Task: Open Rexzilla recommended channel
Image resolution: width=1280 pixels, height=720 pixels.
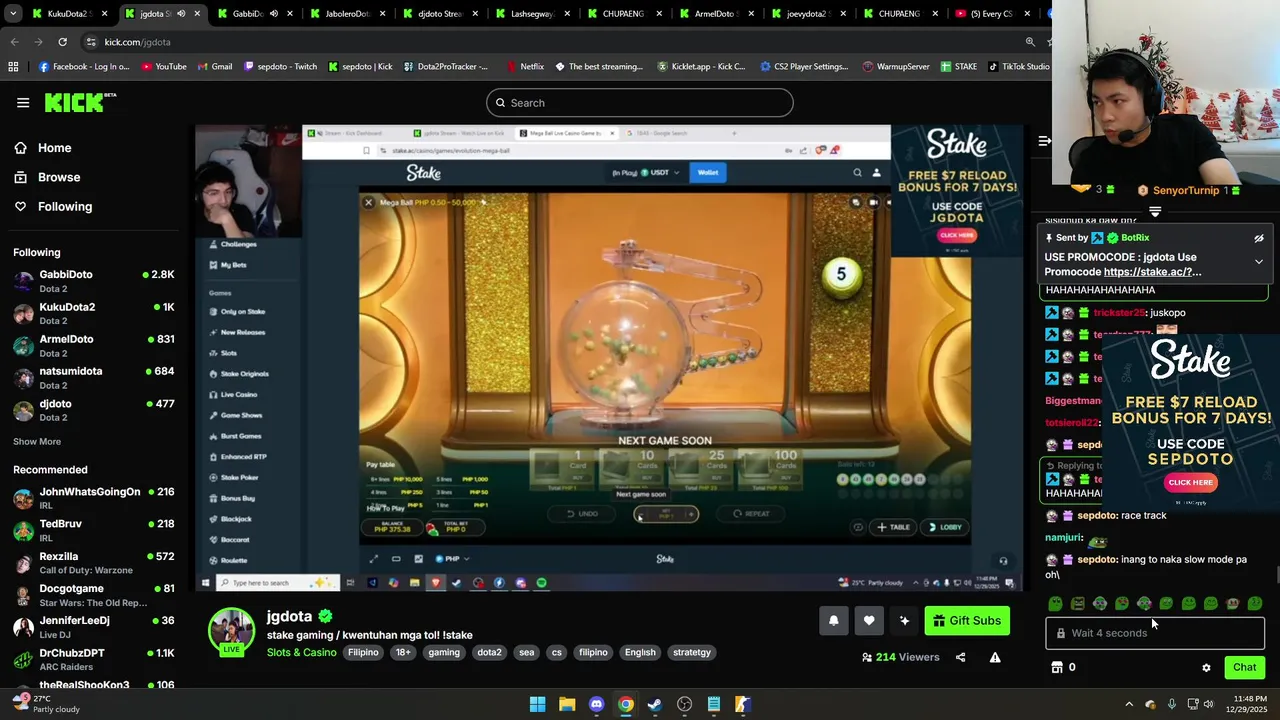Action: (x=94, y=563)
